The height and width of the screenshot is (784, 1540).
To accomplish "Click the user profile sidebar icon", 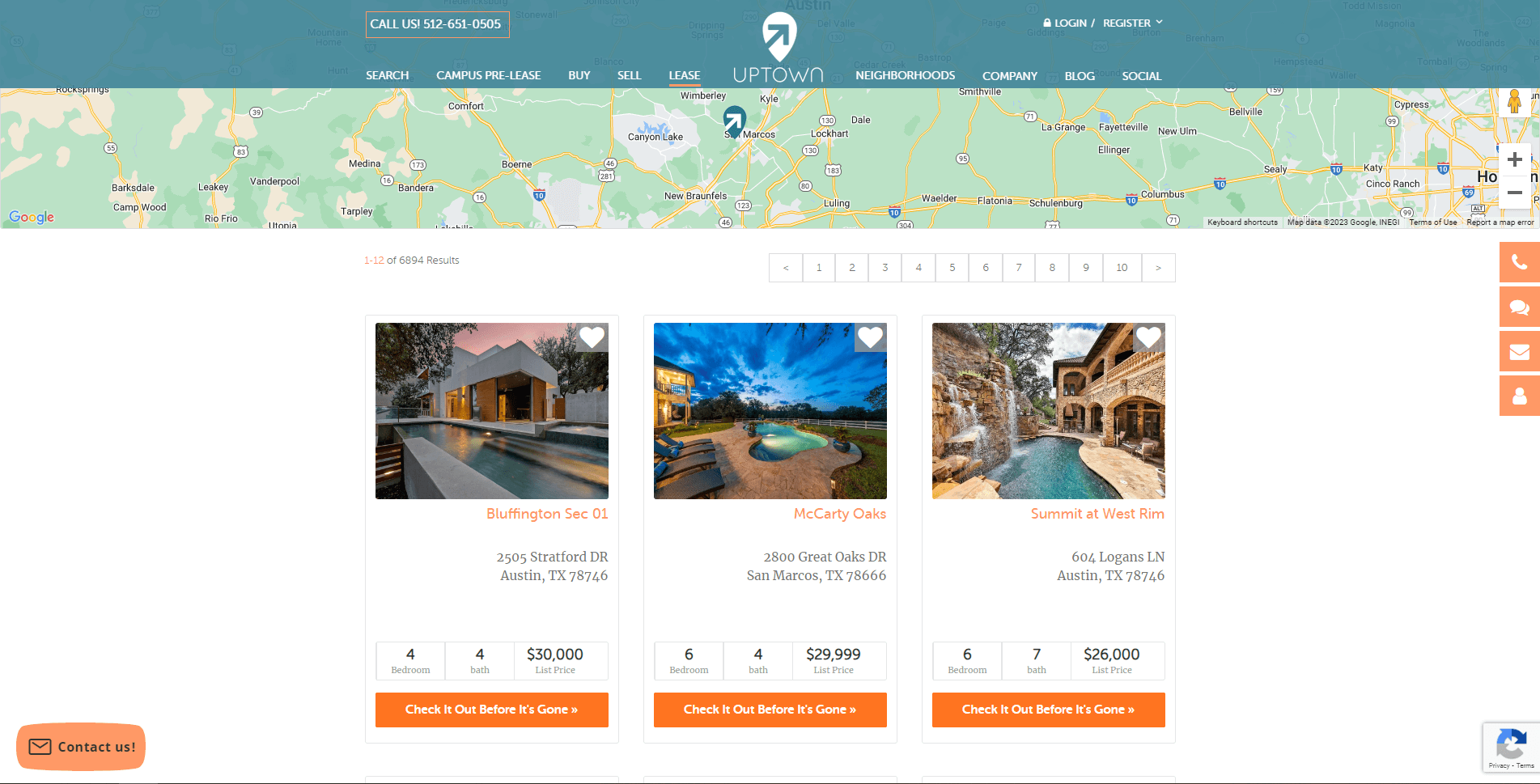I will pos(1520,396).
